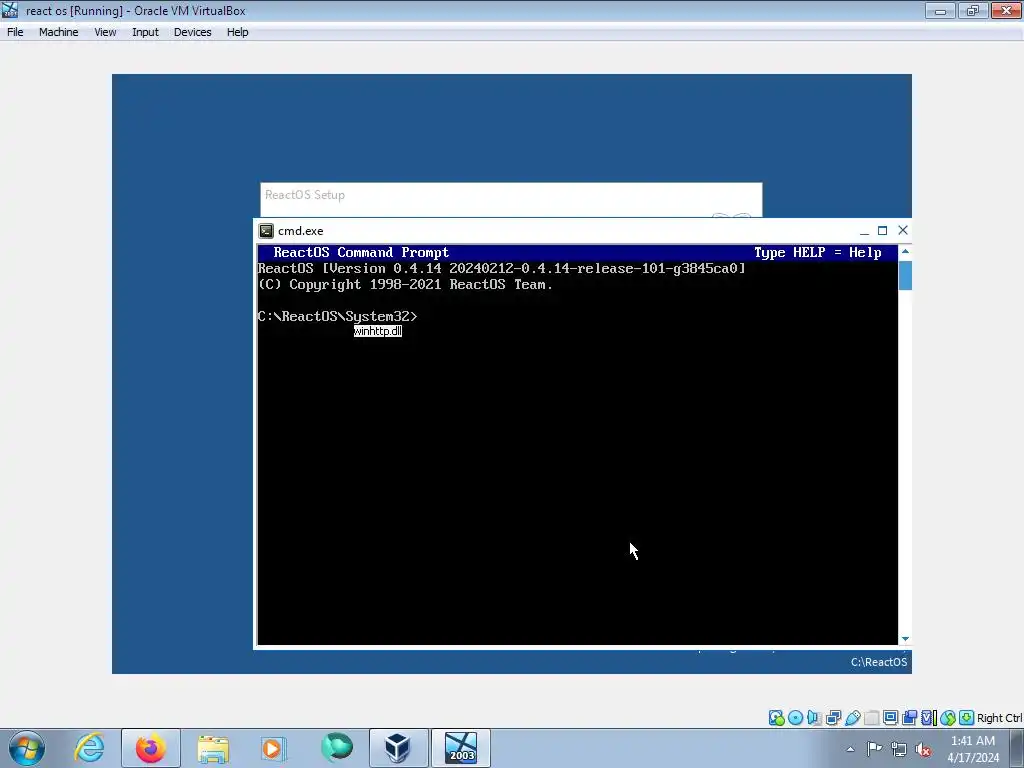This screenshot has height=768, width=1024.
Task: Open the Windows Start menu
Action: [26, 748]
